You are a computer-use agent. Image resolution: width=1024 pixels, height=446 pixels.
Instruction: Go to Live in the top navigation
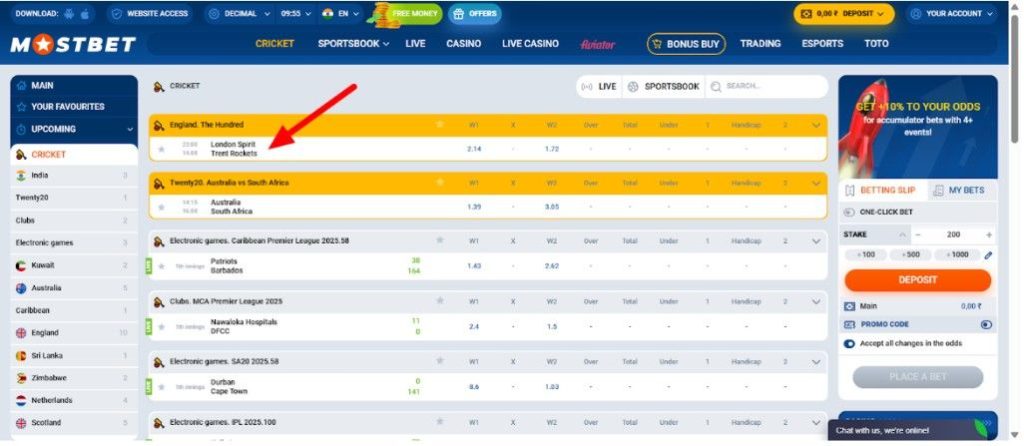click(415, 44)
